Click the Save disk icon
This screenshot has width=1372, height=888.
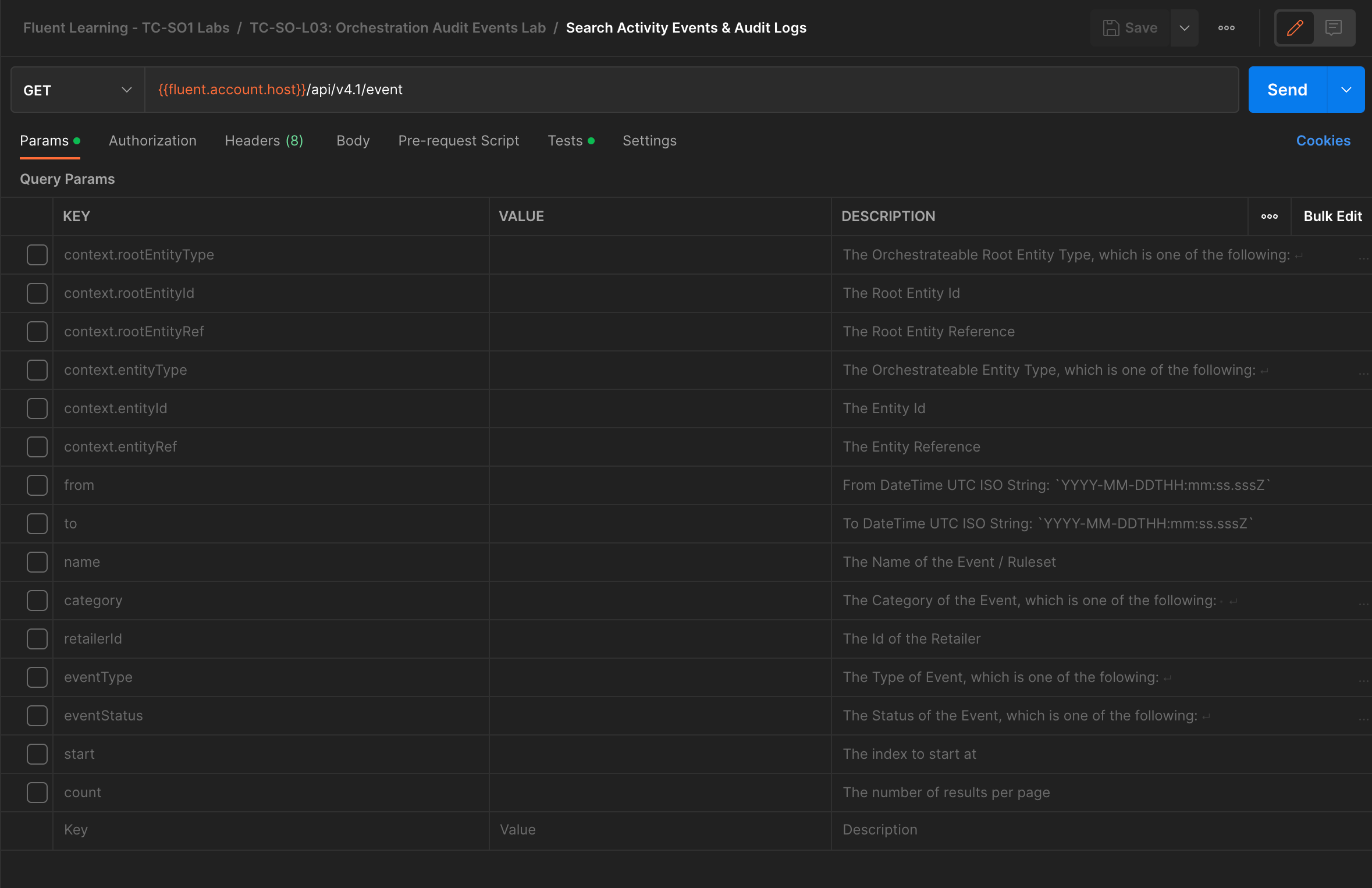[1111, 28]
